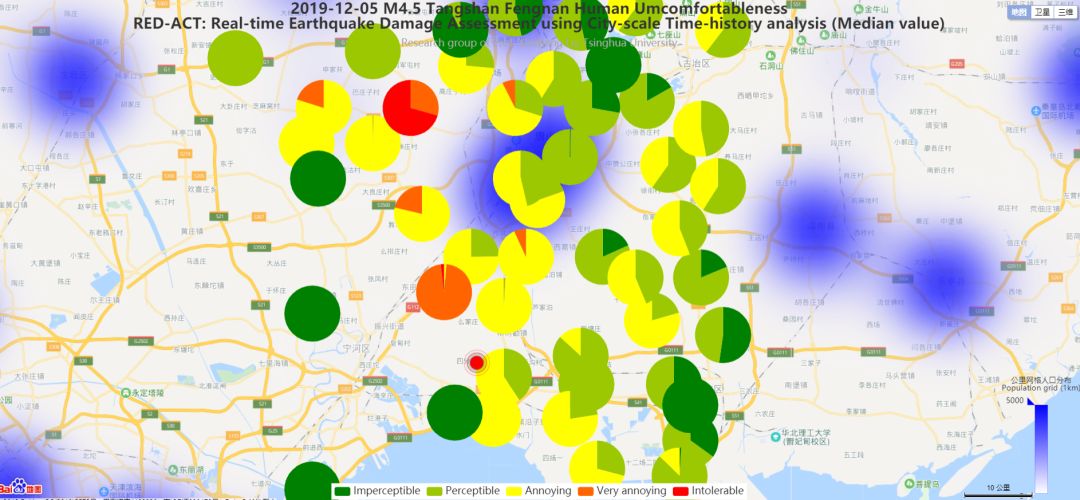Switch to the 三维 3D view
Screen dimensions: 1080x500
click(1065, 12)
